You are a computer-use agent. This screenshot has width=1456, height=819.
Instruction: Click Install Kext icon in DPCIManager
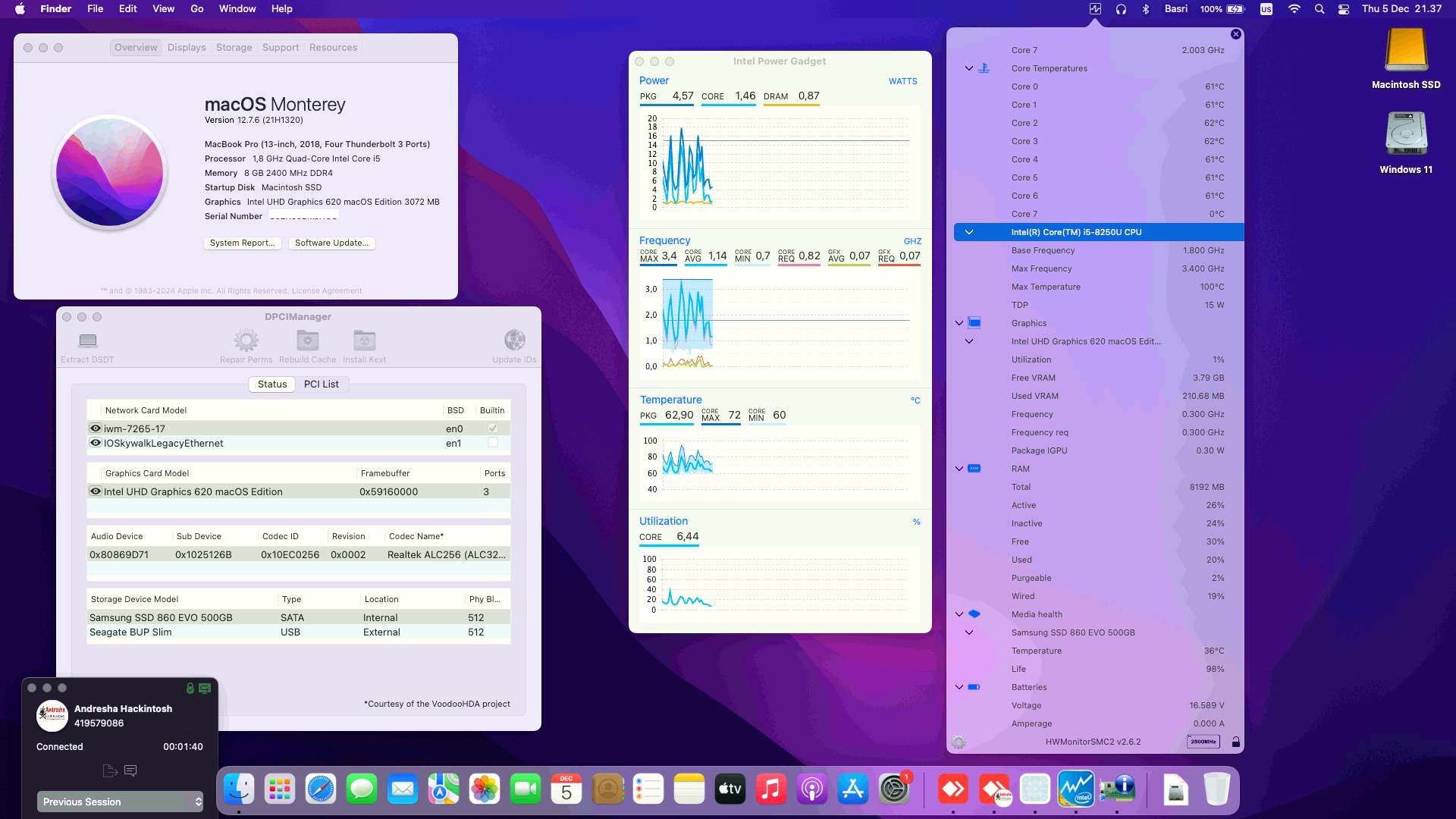pyautogui.click(x=364, y=340)
